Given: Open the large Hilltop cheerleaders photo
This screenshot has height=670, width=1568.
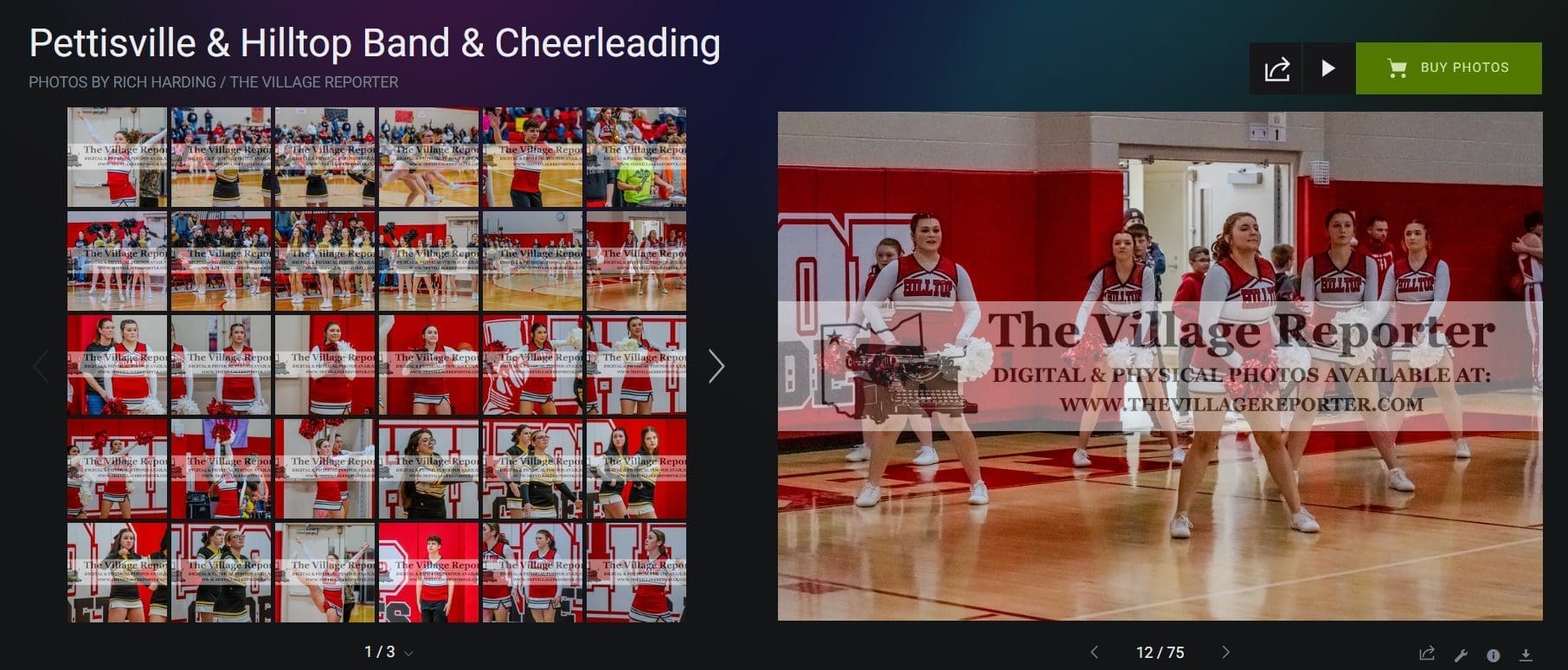Looking at the screenshot, I should [x=1160, y=365].
